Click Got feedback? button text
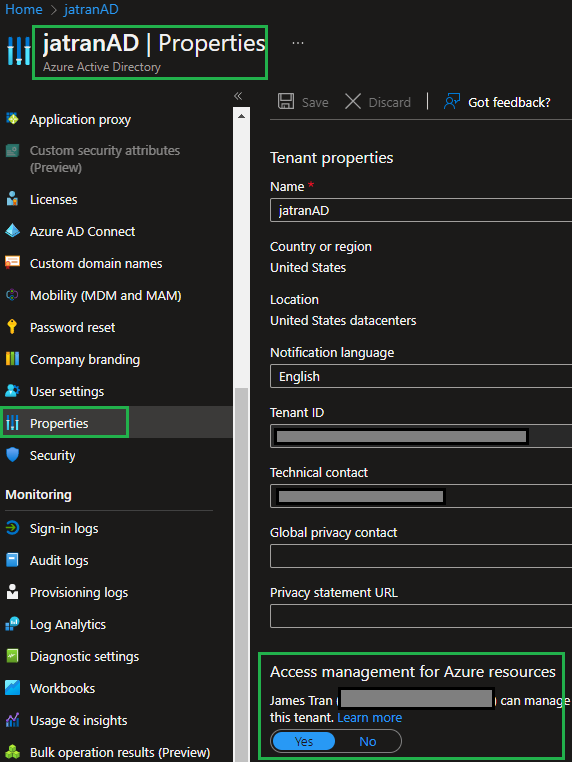 [x=509, y=103]
